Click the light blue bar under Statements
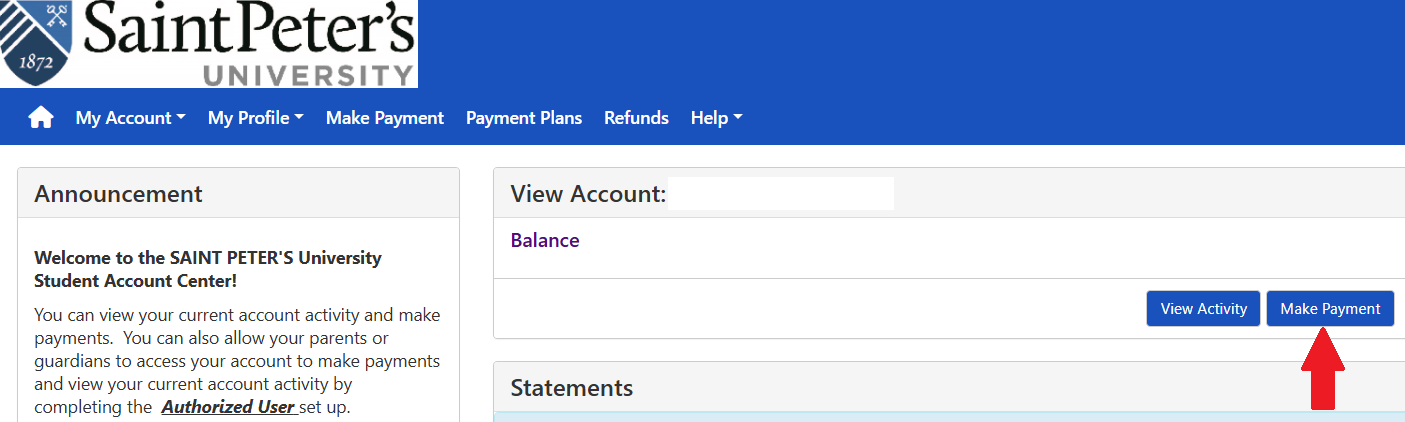This screenshot has width=1405, height=422. 948,416
